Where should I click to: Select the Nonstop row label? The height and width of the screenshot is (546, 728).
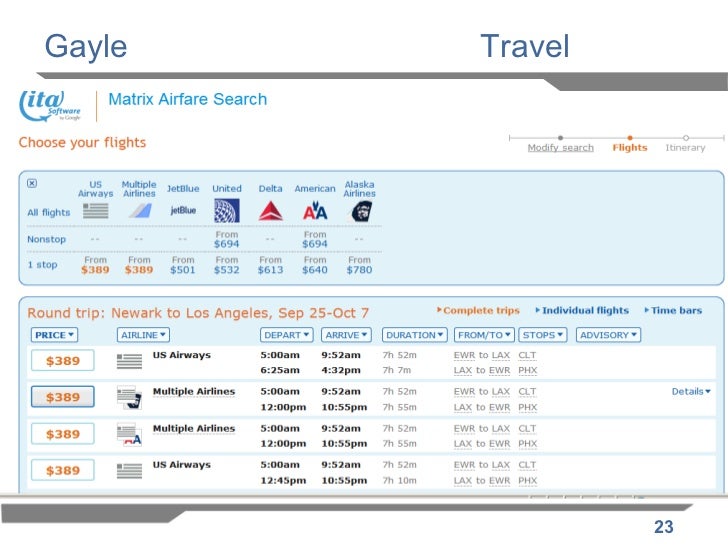pyautogui.click(x=46, y=239)
